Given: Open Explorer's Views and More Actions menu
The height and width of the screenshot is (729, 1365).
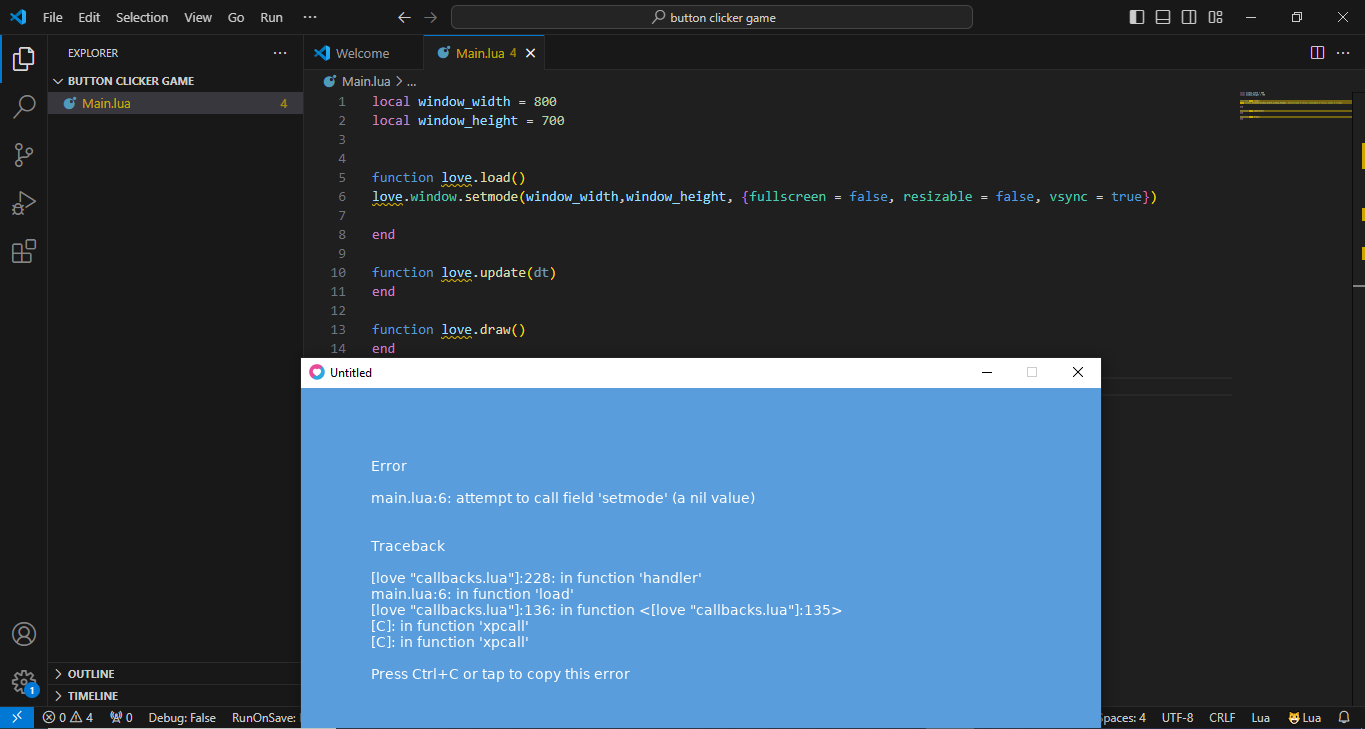Looking at the screenshot, I should [280, 53].
